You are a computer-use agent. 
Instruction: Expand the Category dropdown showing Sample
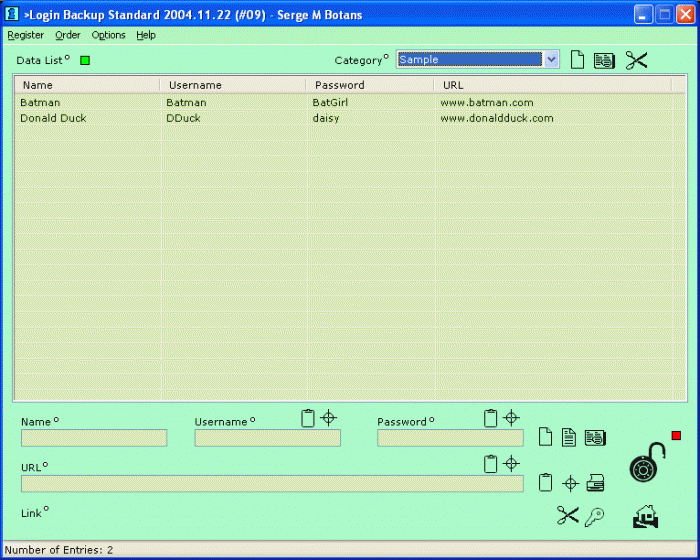pyautogui.click(x=551, y=60)
